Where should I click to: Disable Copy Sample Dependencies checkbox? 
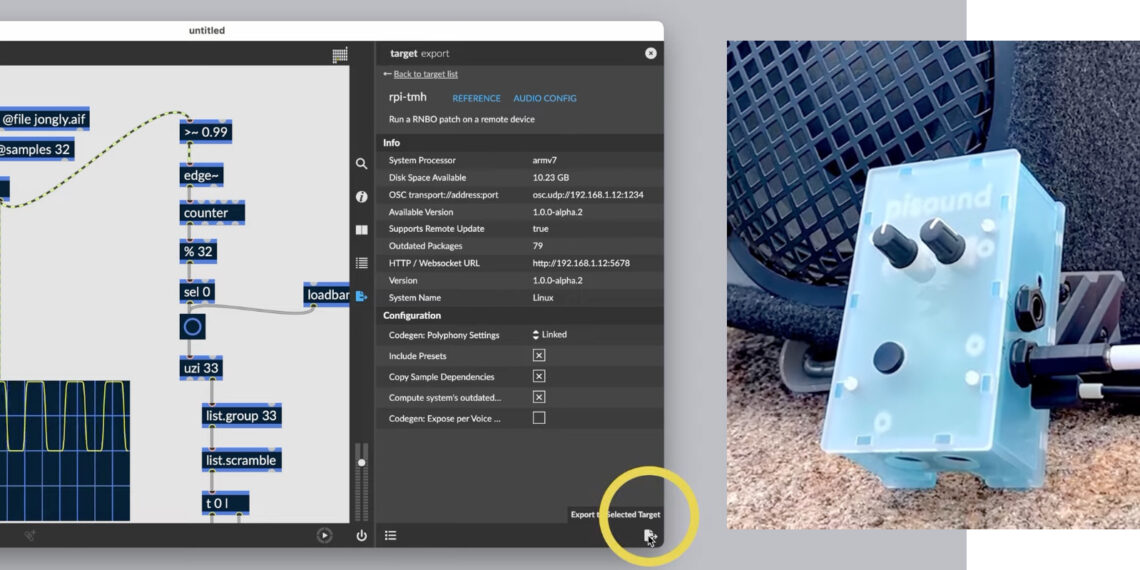coord(539,377)
